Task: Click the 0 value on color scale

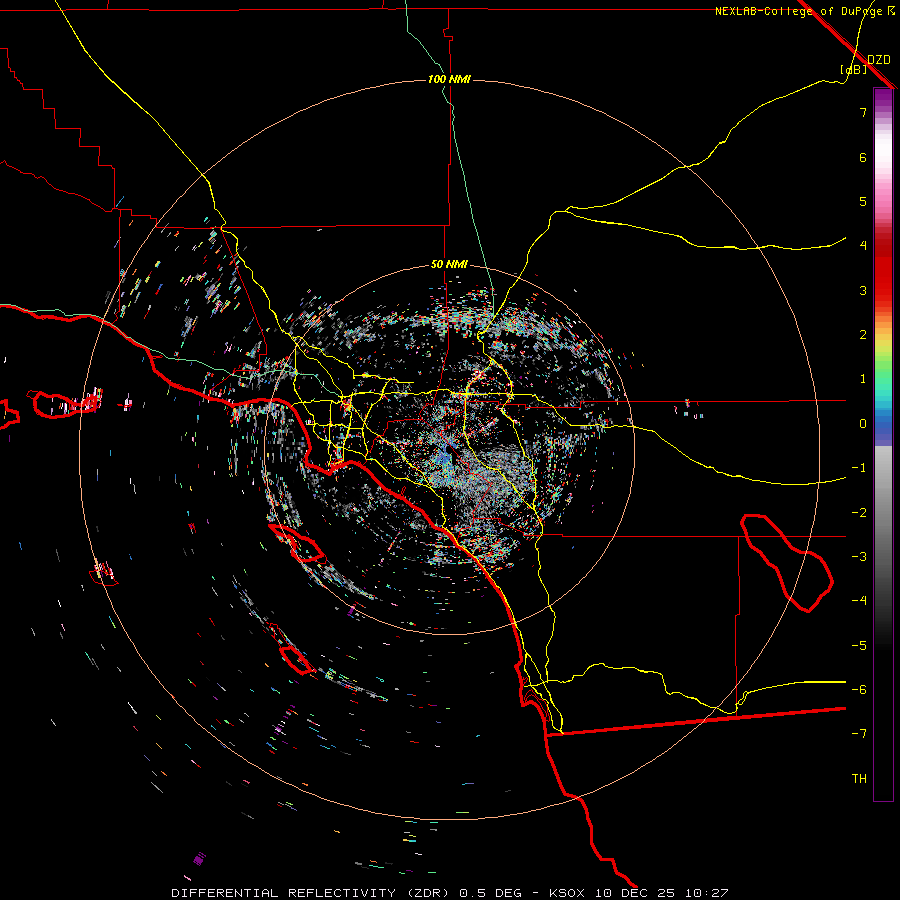Action: [863, 424]
